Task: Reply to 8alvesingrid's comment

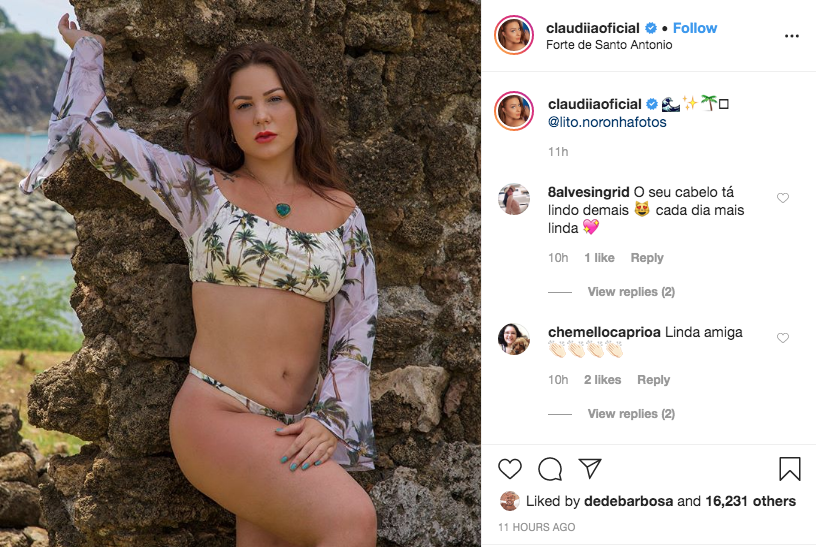Action: [x=647, y=258]
